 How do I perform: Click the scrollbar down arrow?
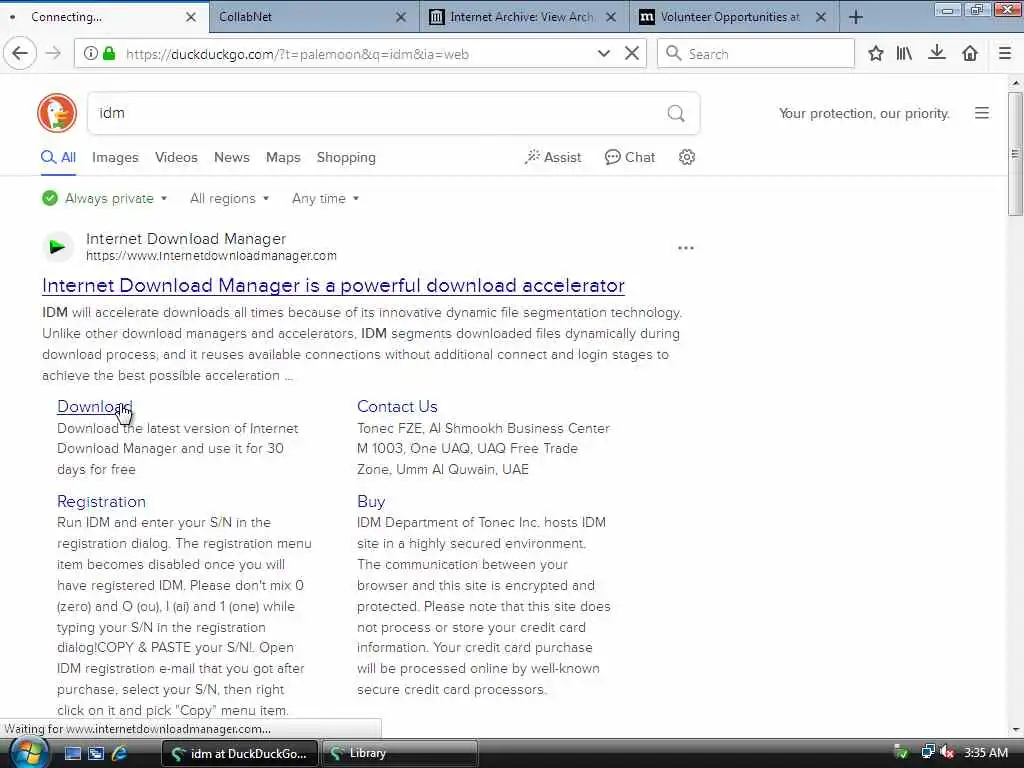1015,729
